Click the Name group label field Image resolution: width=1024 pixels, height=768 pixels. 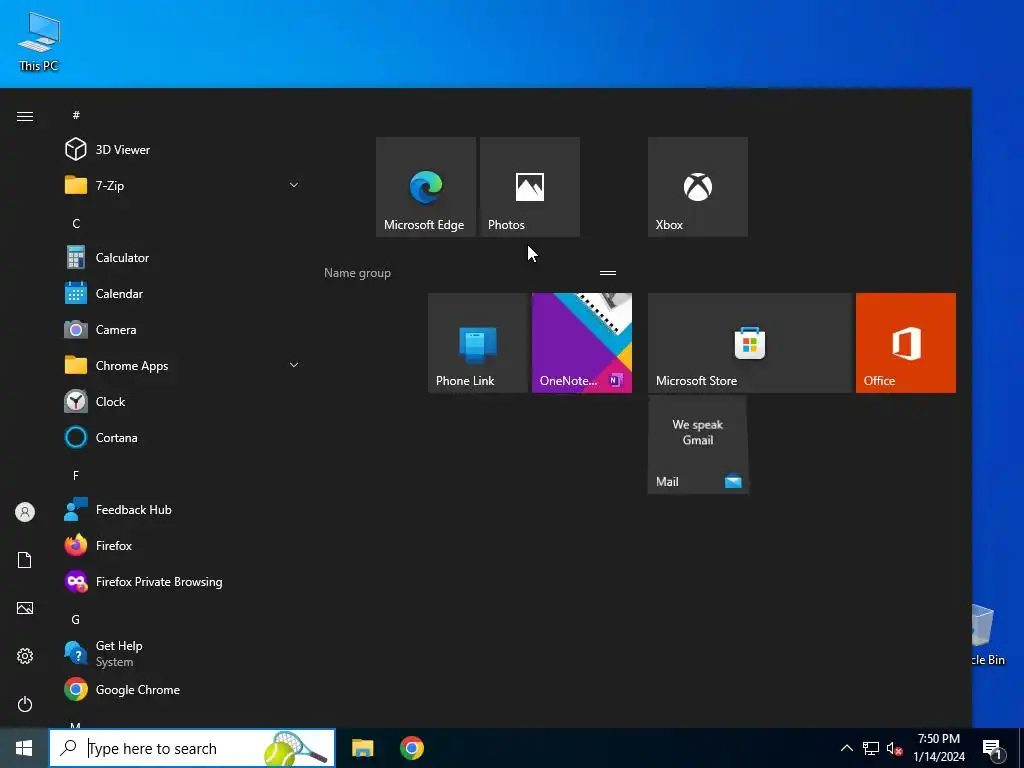(357, 273)
